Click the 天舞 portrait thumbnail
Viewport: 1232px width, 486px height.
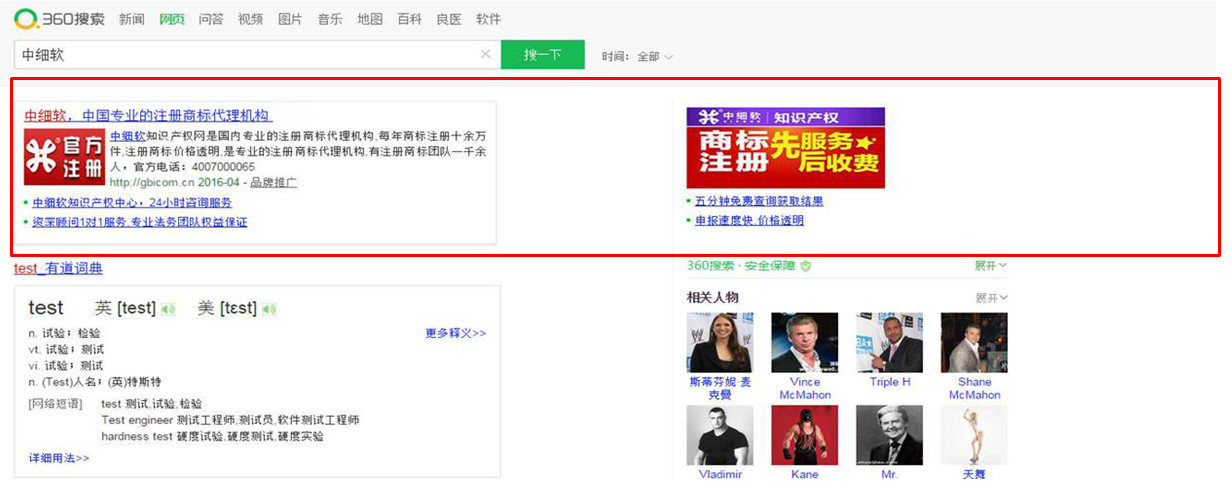[x=974, y=435]
